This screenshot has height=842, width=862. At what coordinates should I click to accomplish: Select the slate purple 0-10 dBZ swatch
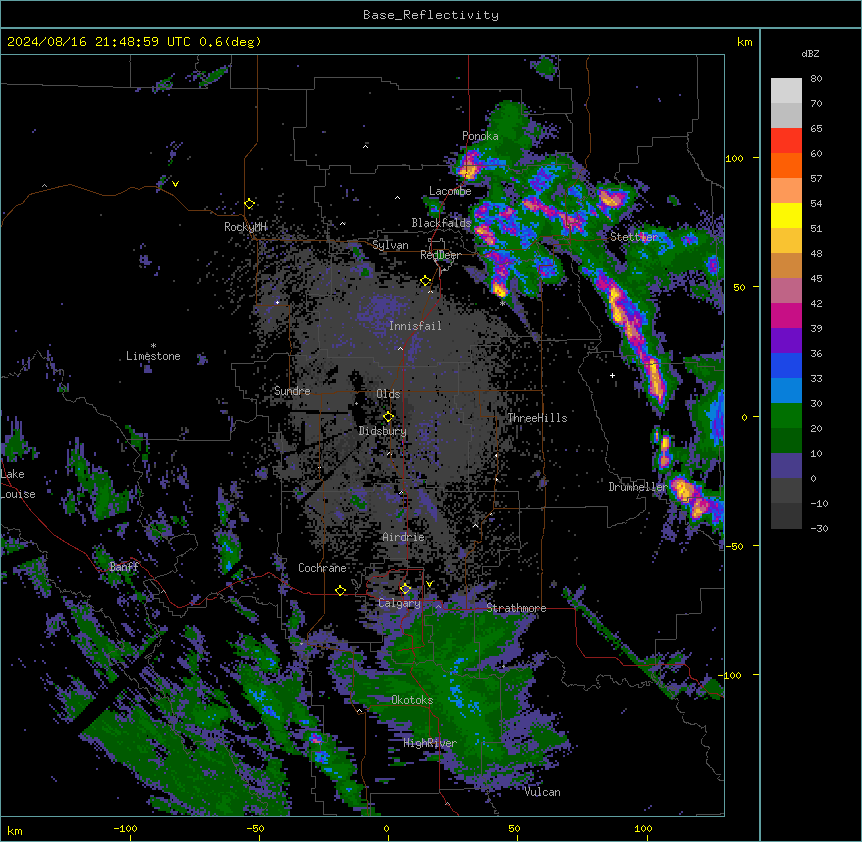tap(786, 466)
